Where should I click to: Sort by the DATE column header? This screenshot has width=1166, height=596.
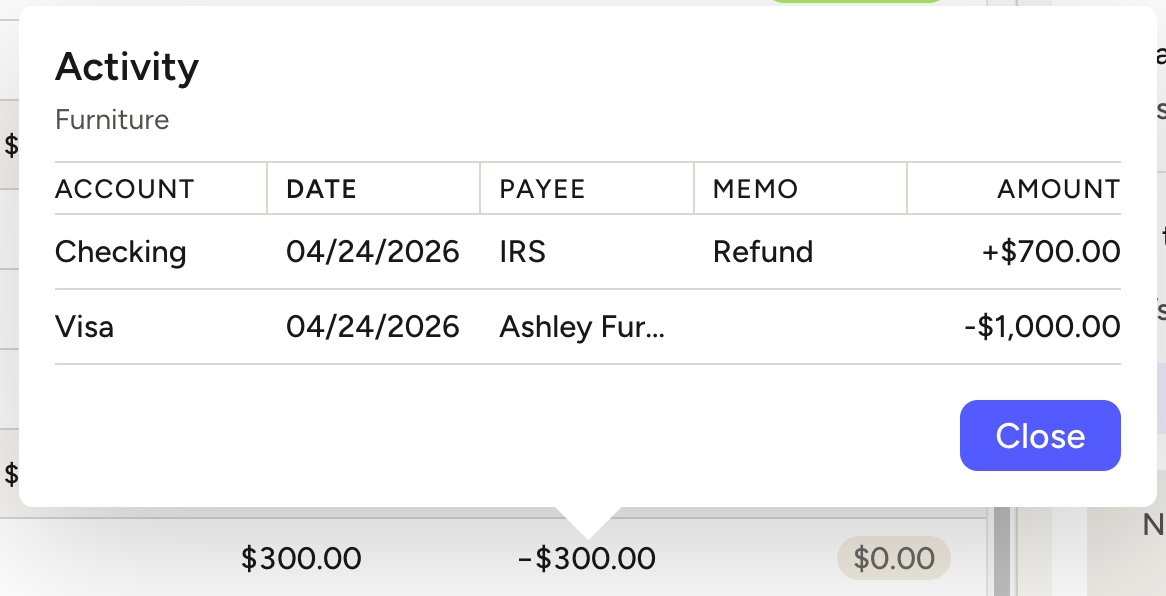point(321,189)
